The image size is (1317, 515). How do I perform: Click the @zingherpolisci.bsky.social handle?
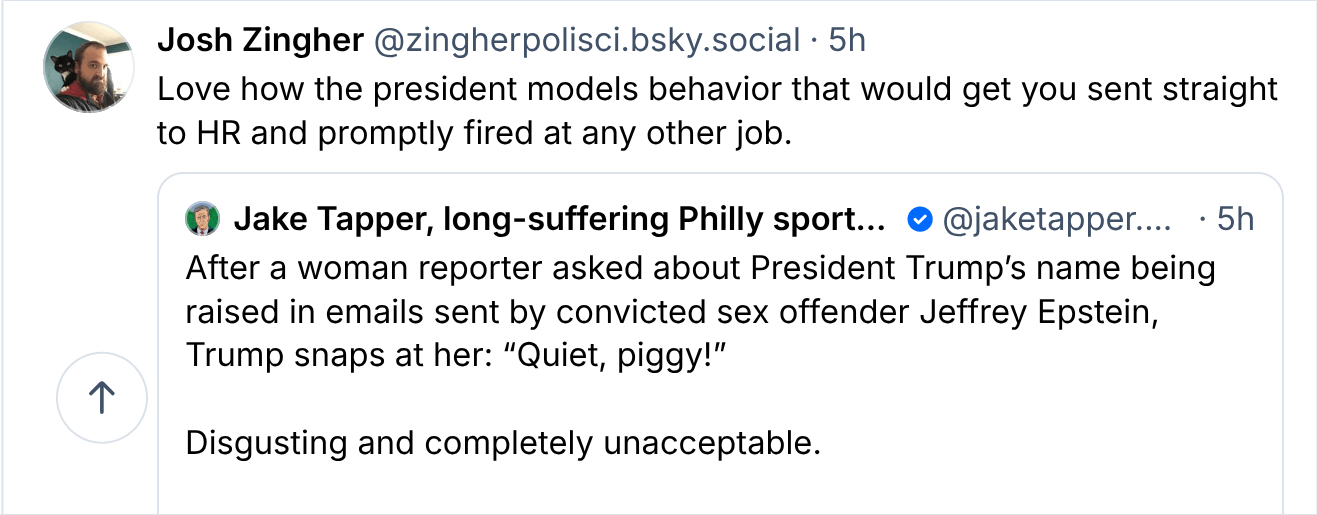coord(586,40)
